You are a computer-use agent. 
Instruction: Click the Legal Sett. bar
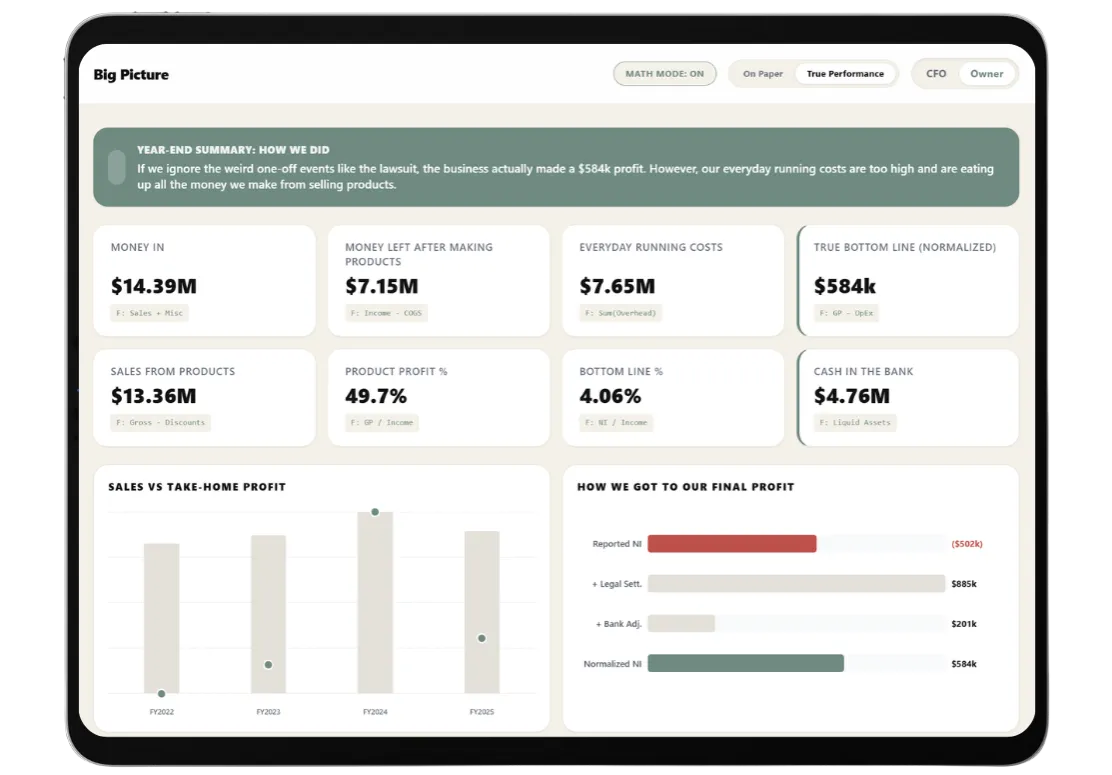pyautogui.click(x=796, y=584)
